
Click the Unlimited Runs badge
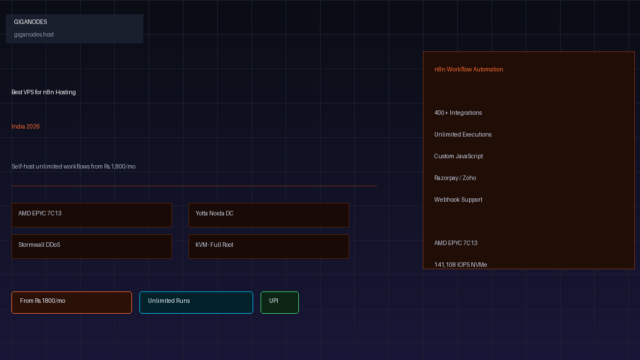(196, 302)
